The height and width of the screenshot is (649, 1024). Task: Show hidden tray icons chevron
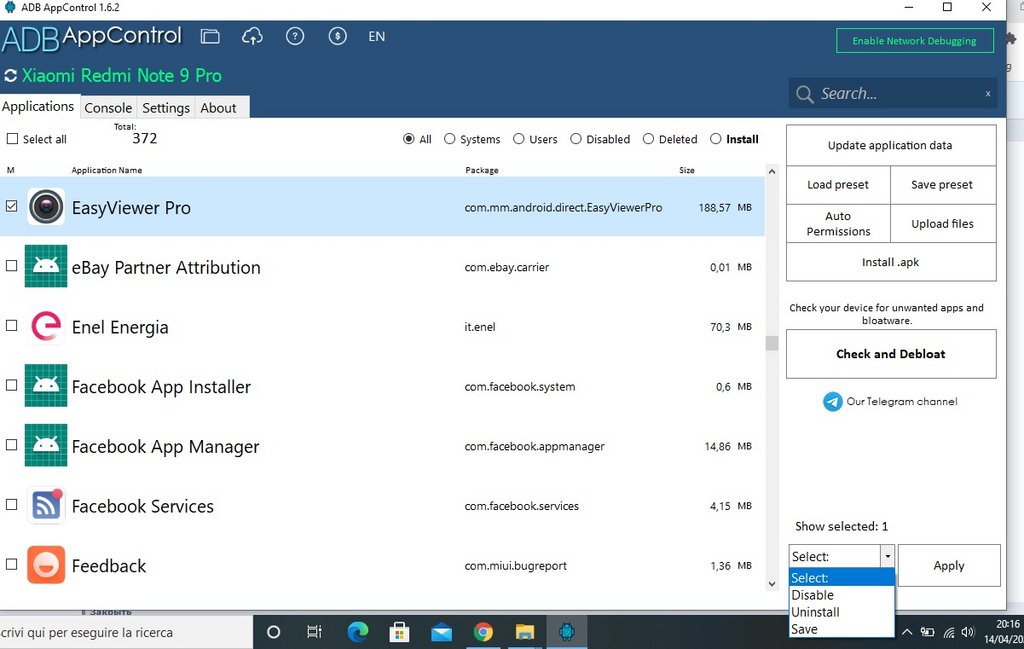[906, 632]
